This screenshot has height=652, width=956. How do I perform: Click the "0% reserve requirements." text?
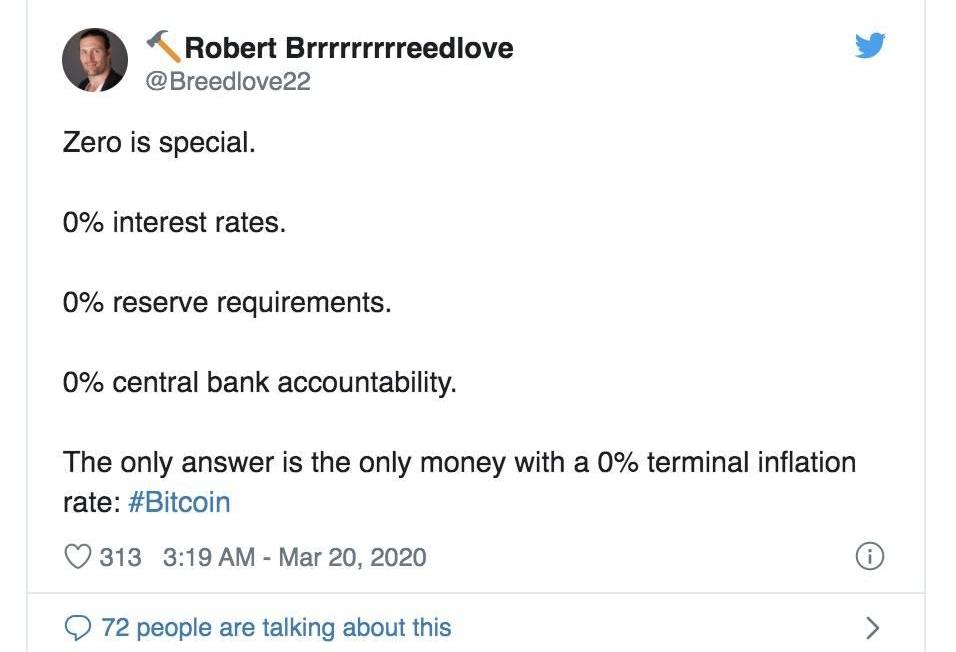pyautogui.click(x=227, y=302)
